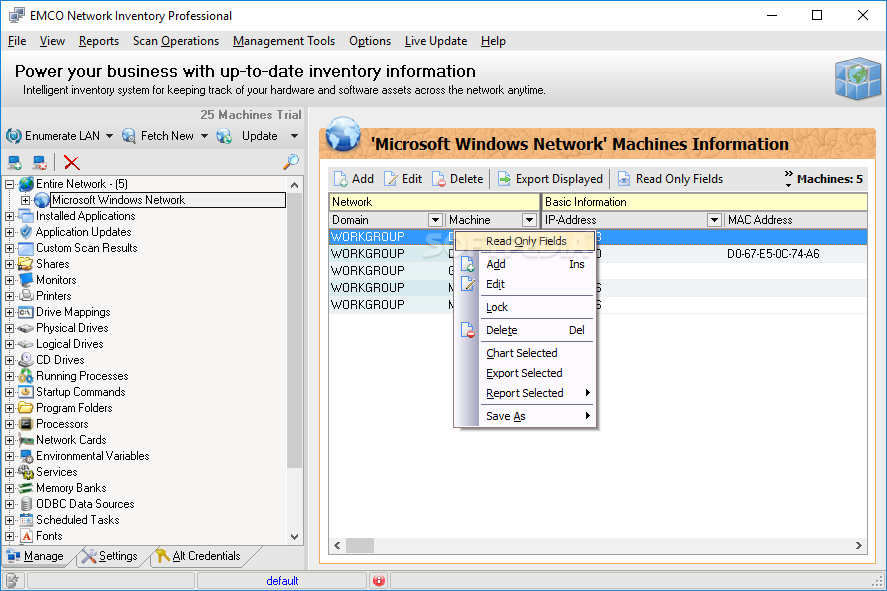Open the Domain column filter dropdown

(x=435, y=220)
